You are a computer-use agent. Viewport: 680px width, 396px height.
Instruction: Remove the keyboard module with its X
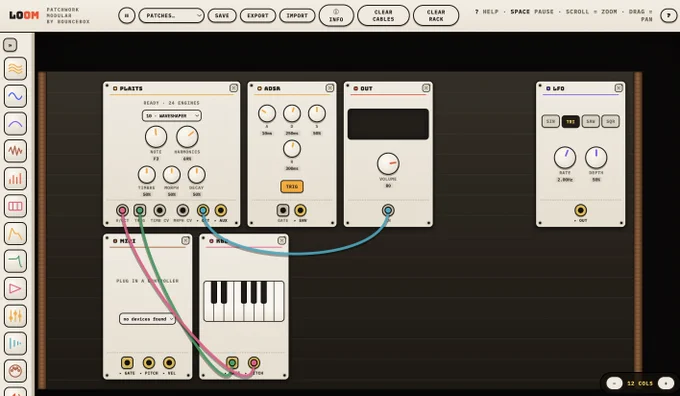coord(281,240)
